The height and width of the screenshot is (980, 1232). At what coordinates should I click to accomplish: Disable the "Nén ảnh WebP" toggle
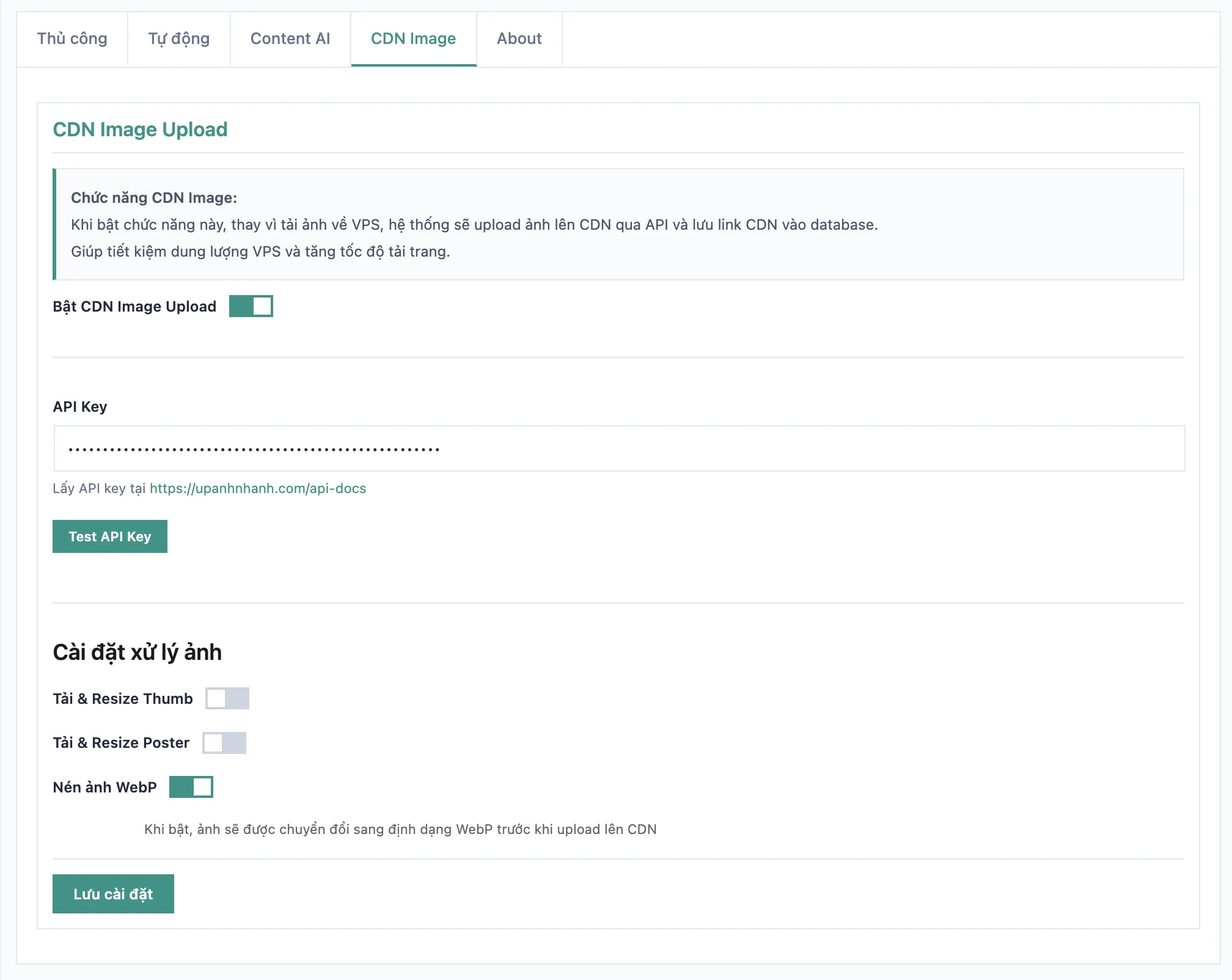click(x=191, y=787)
